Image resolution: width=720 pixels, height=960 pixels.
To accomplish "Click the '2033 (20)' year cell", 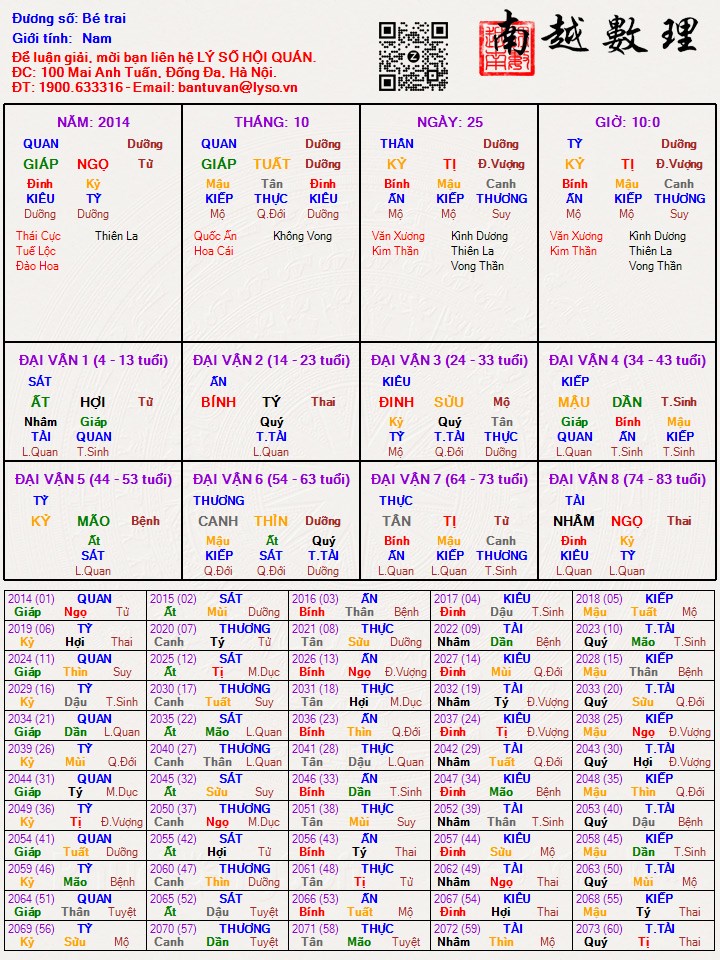I will 643,696.
